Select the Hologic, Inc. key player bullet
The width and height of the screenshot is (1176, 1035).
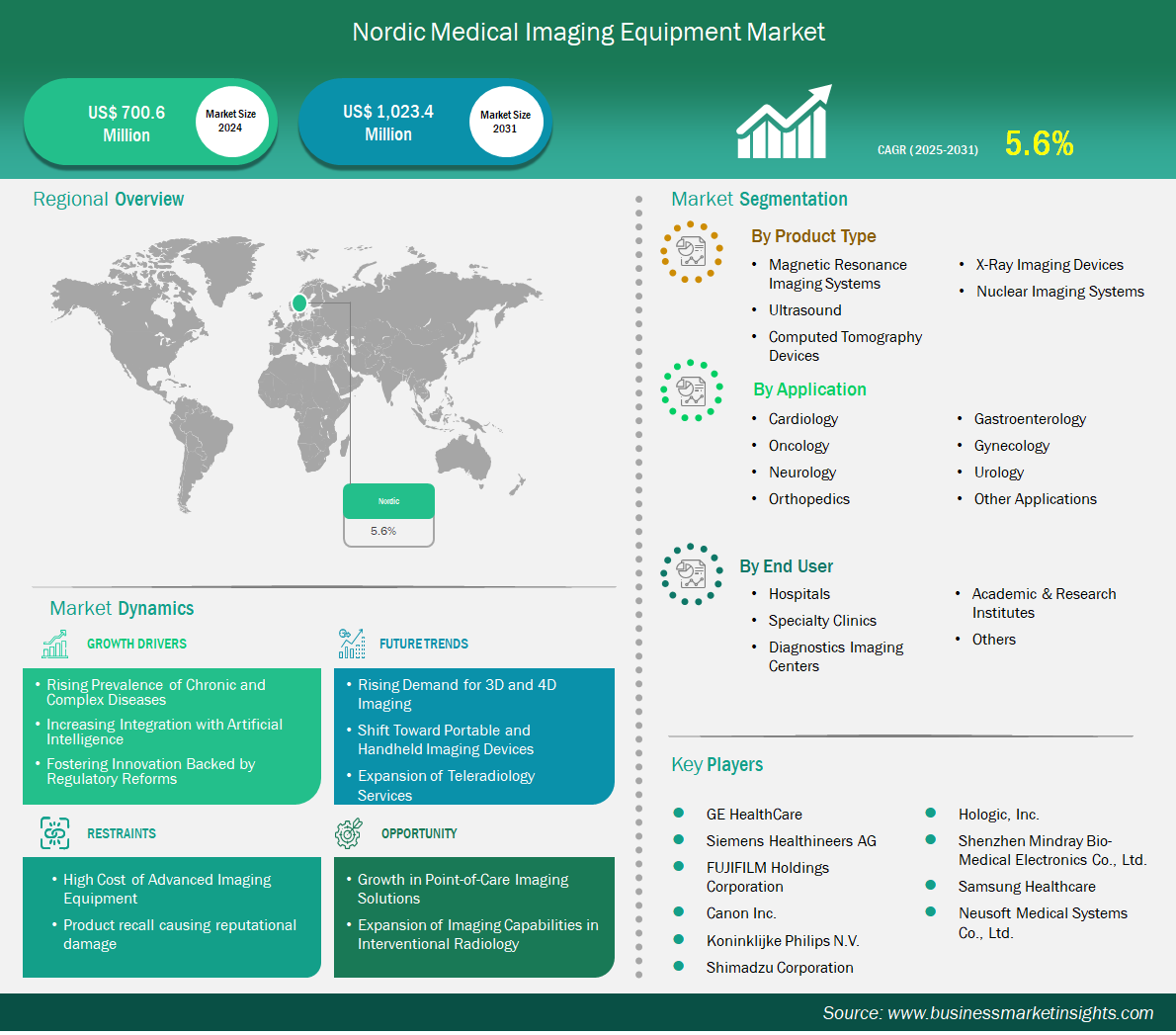931,814
